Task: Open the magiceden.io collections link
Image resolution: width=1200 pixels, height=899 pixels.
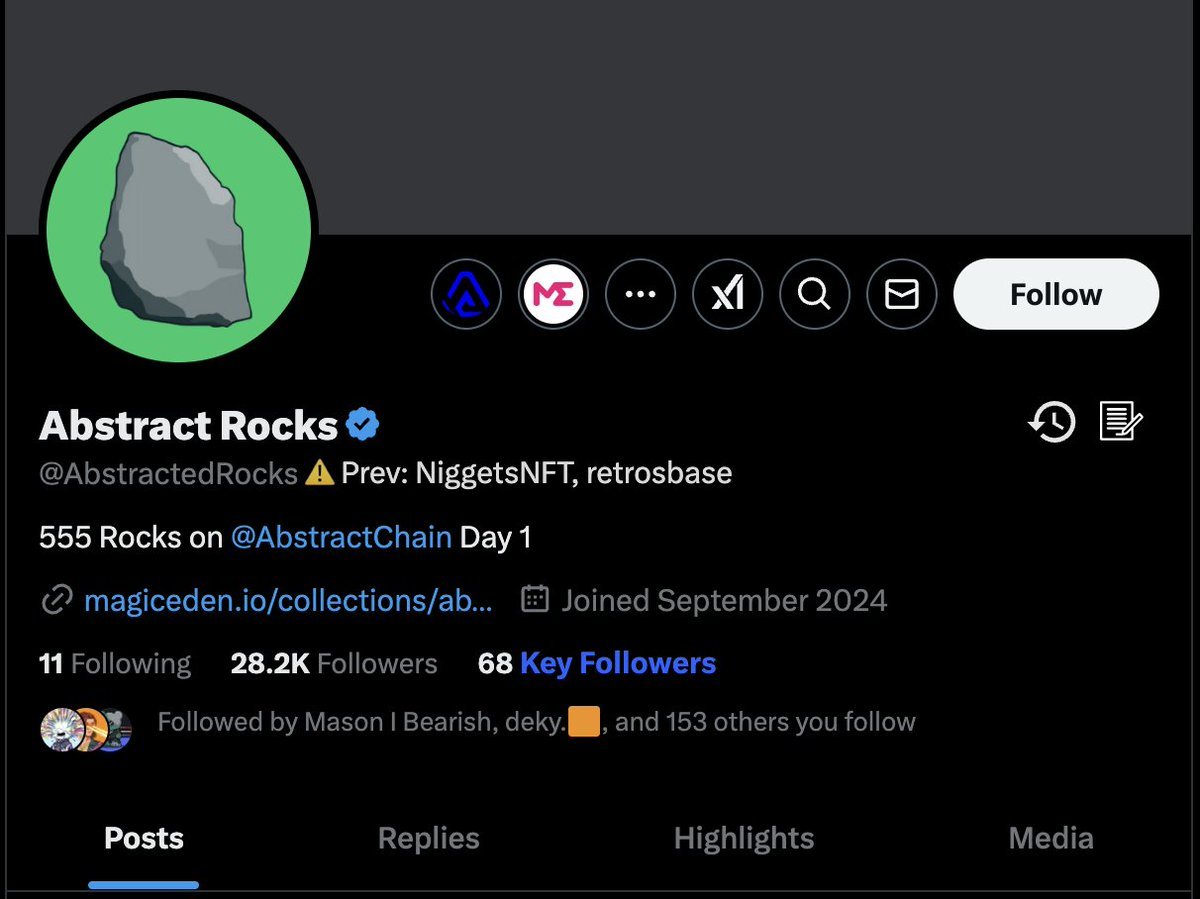Action: (x=288, y=600)
